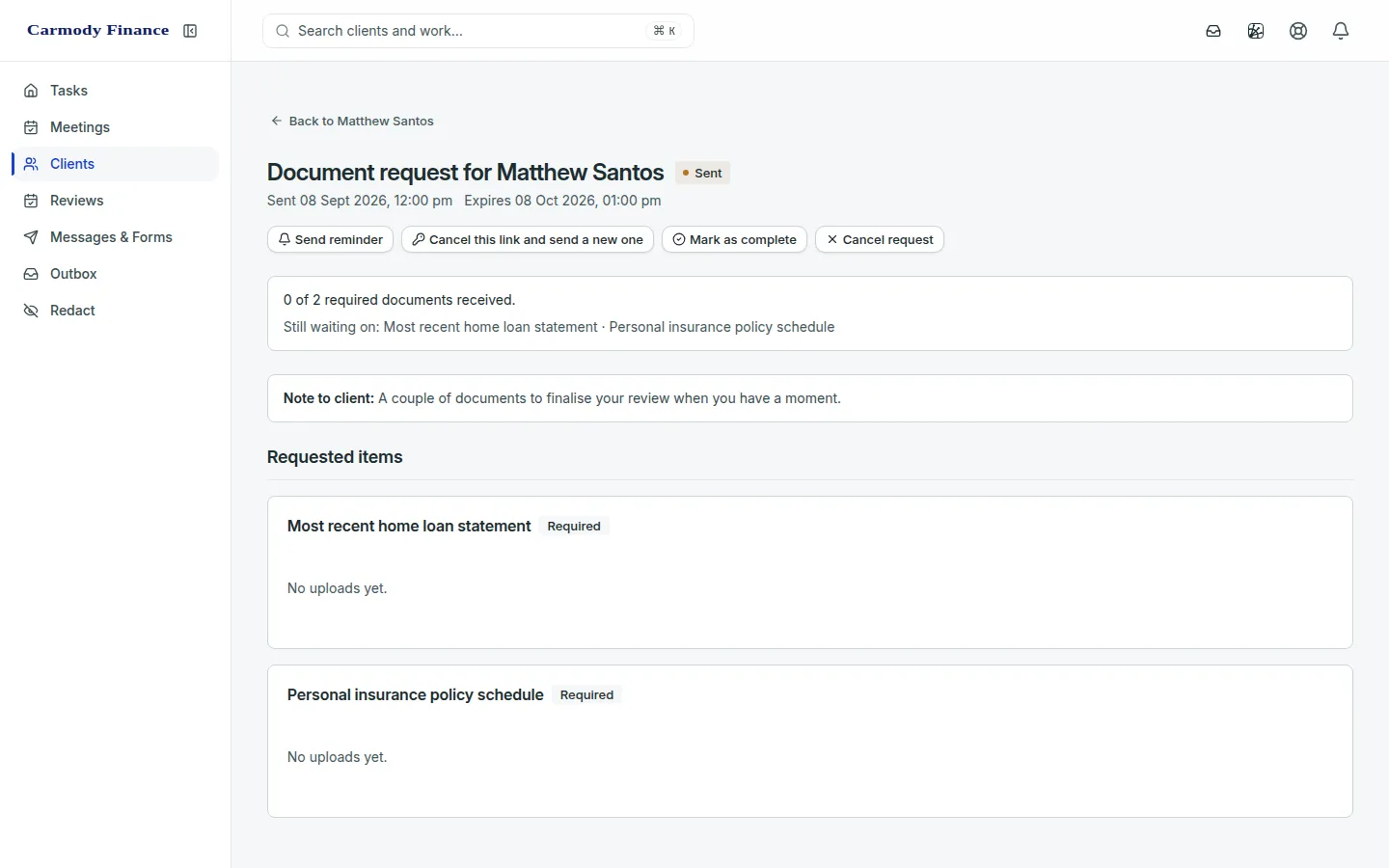Screen dimensions: 1389x868
Task: Click the back arrow icon
Action: pos(276,121)
